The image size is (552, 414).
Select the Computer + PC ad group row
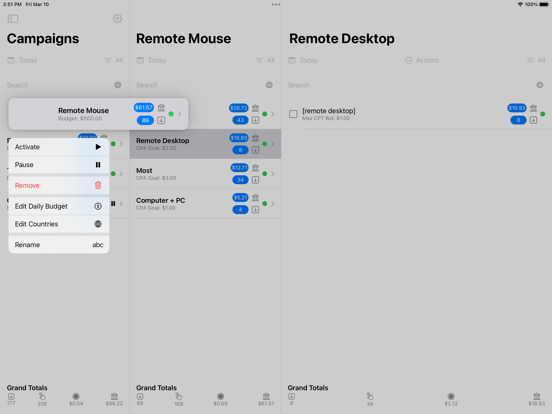click(205, 203)
